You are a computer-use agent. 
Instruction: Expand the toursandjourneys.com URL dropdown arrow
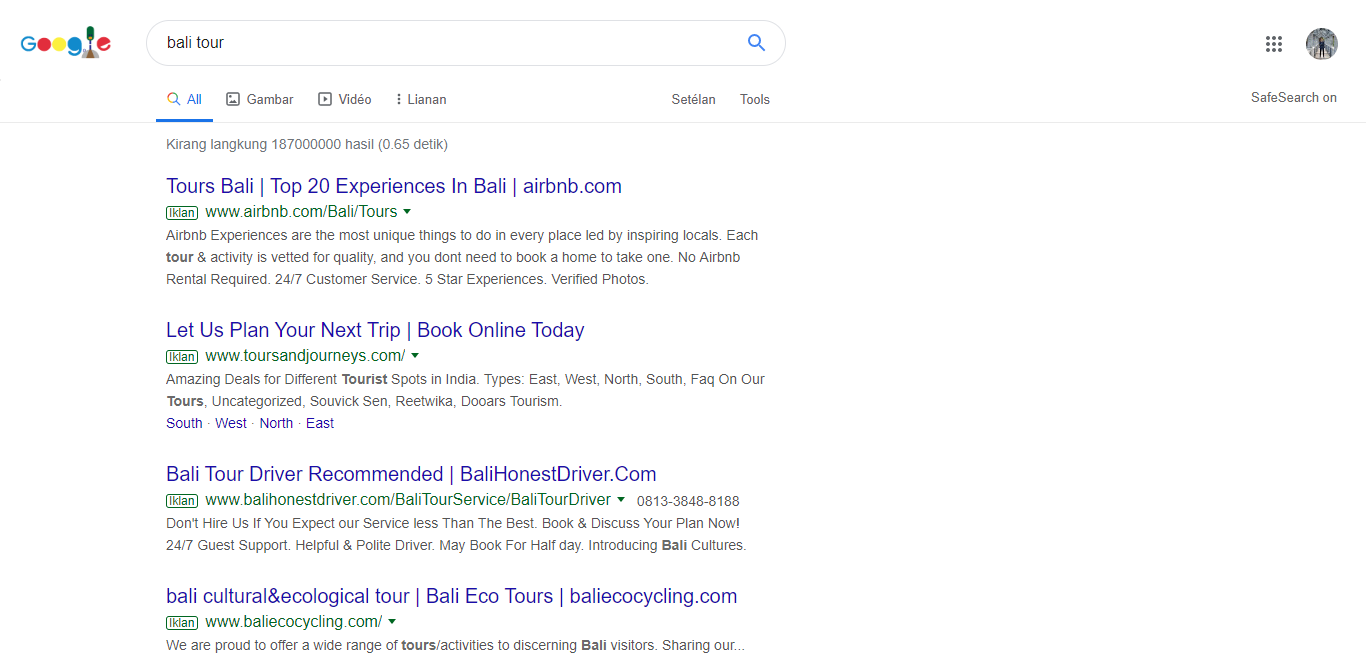(415, 356)
